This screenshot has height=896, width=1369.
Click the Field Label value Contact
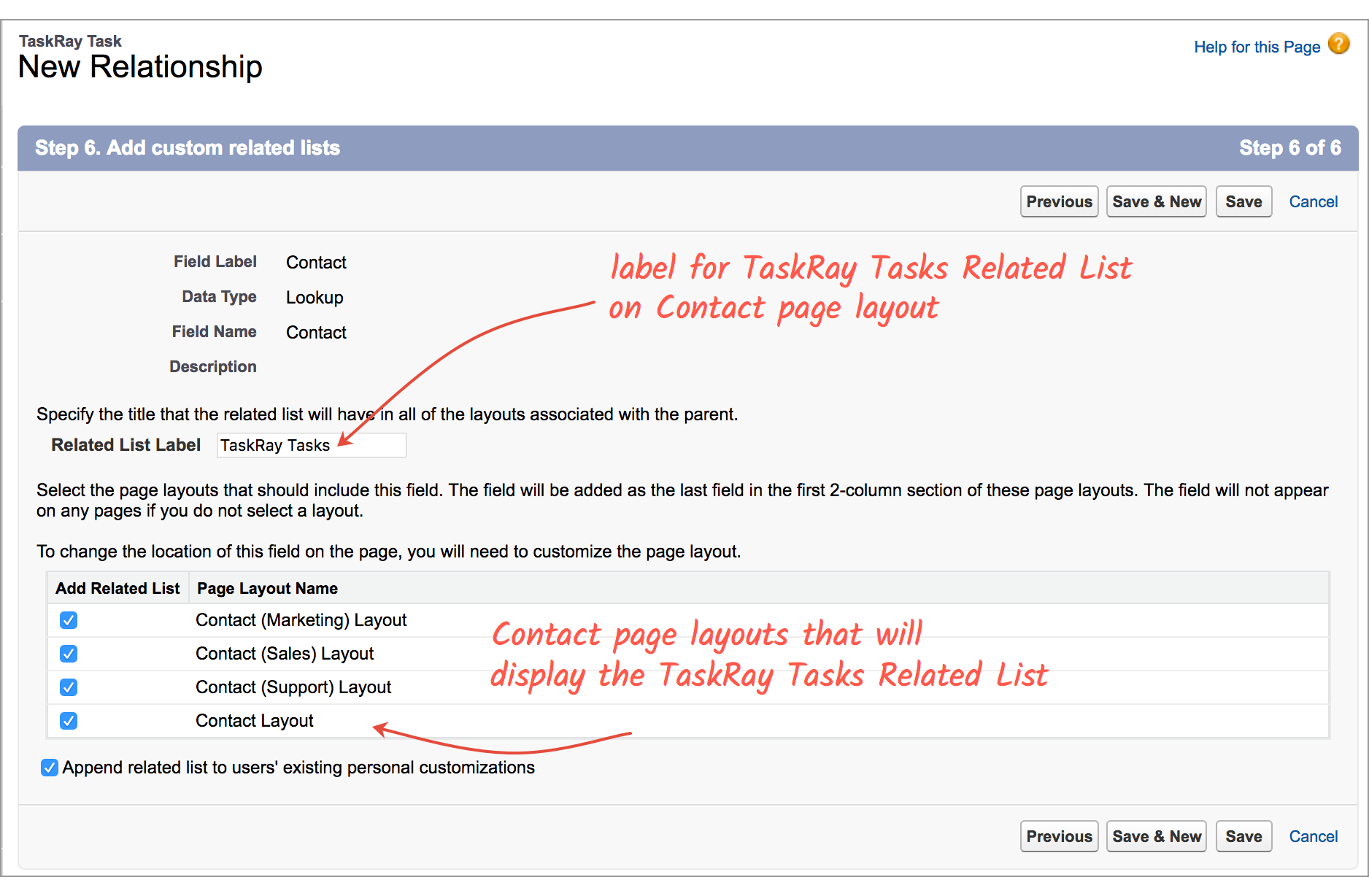[316, 263]
